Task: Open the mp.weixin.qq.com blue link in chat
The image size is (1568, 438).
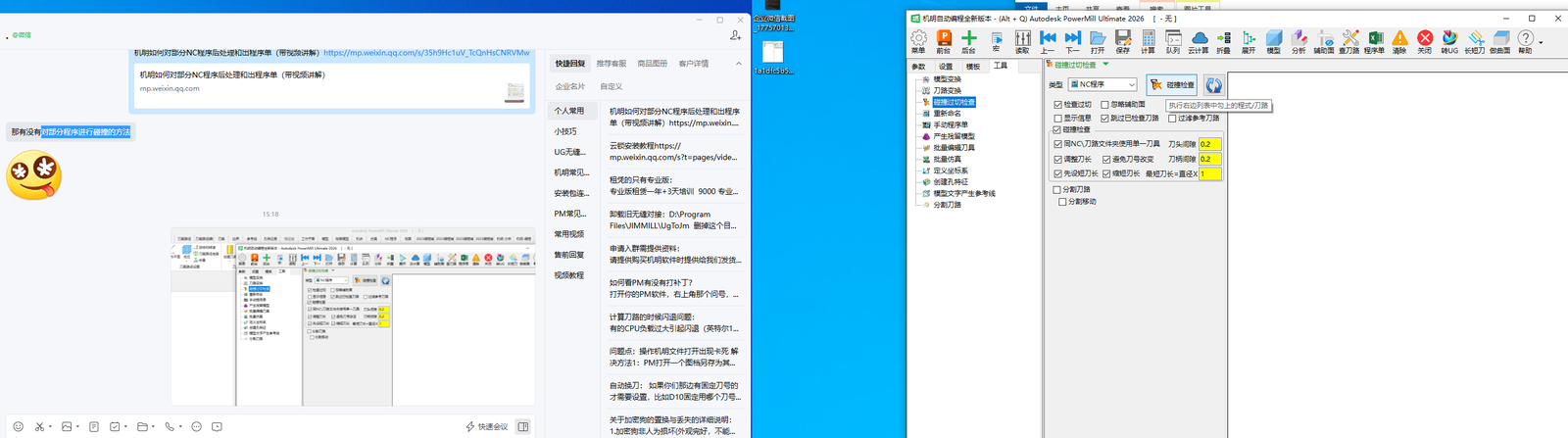Action: click(426, 53)
